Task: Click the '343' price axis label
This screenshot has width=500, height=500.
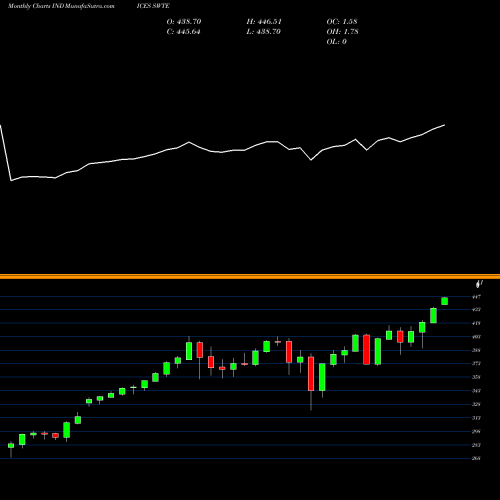Action: point(476,390)
